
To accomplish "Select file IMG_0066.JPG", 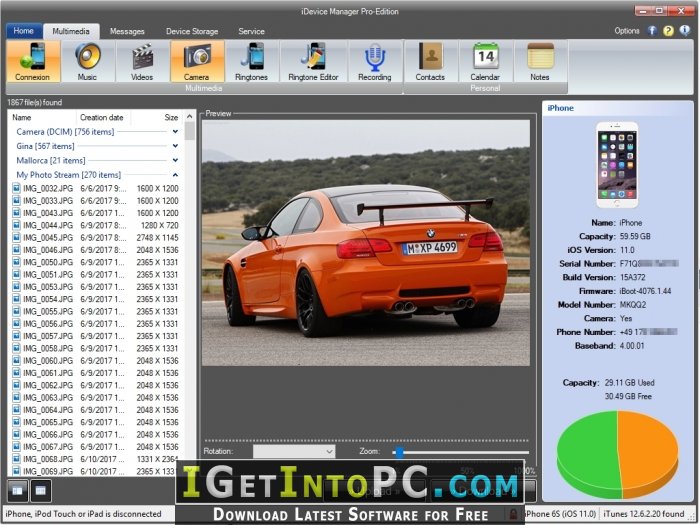I will [x=96, y=434].
